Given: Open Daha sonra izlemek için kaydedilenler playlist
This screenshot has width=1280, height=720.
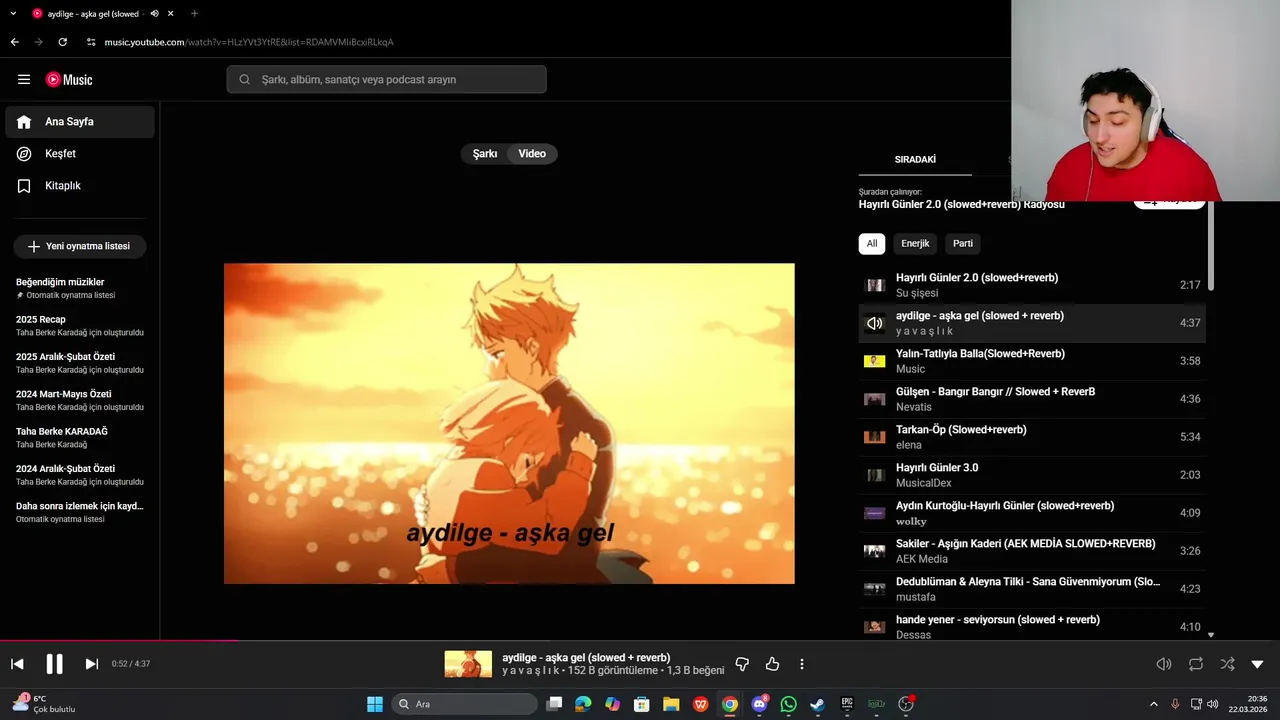Looking at the screenshot, I should pos(80,512).
